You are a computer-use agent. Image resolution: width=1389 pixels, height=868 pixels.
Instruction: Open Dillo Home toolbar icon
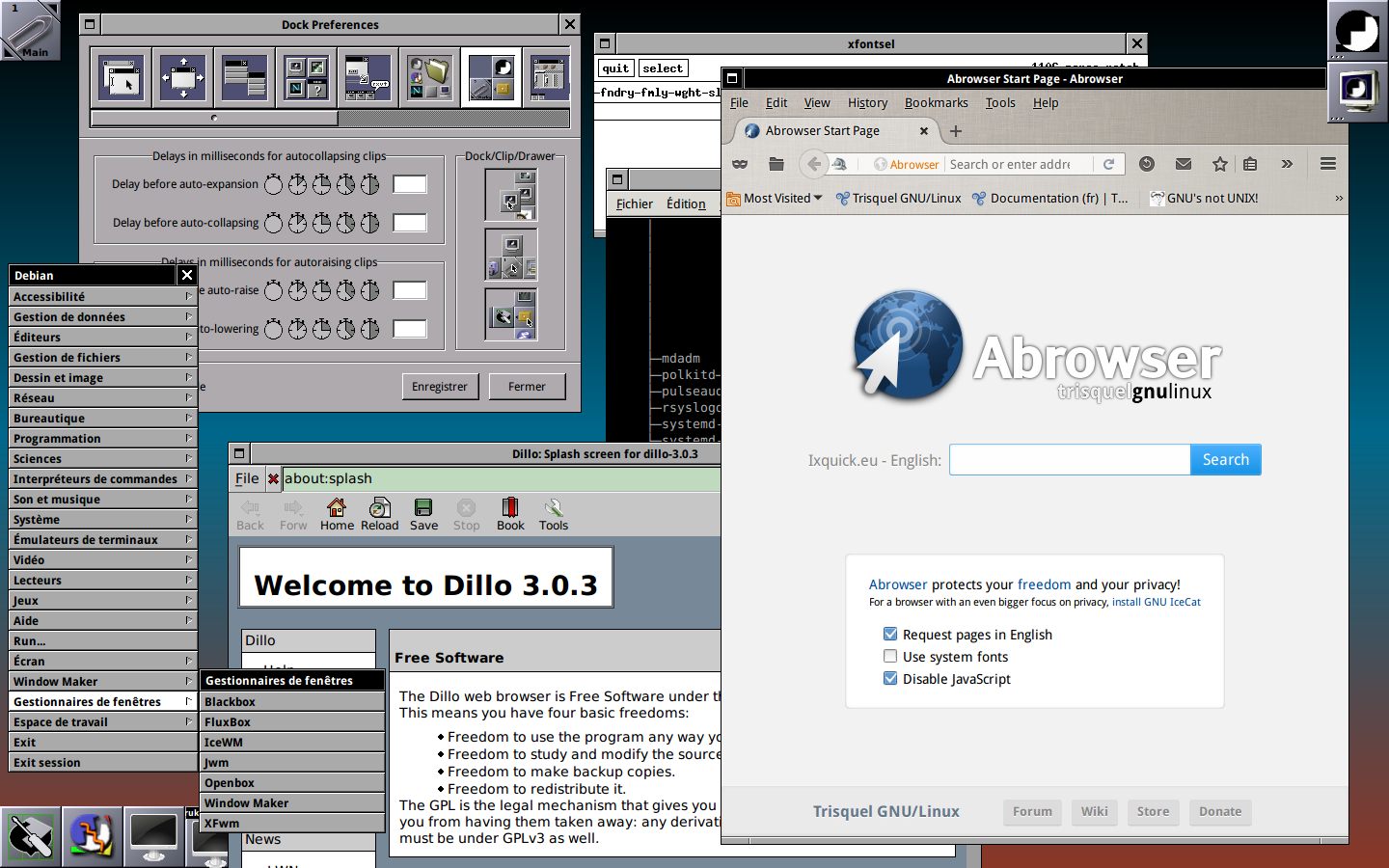click(x=337, y=514)
